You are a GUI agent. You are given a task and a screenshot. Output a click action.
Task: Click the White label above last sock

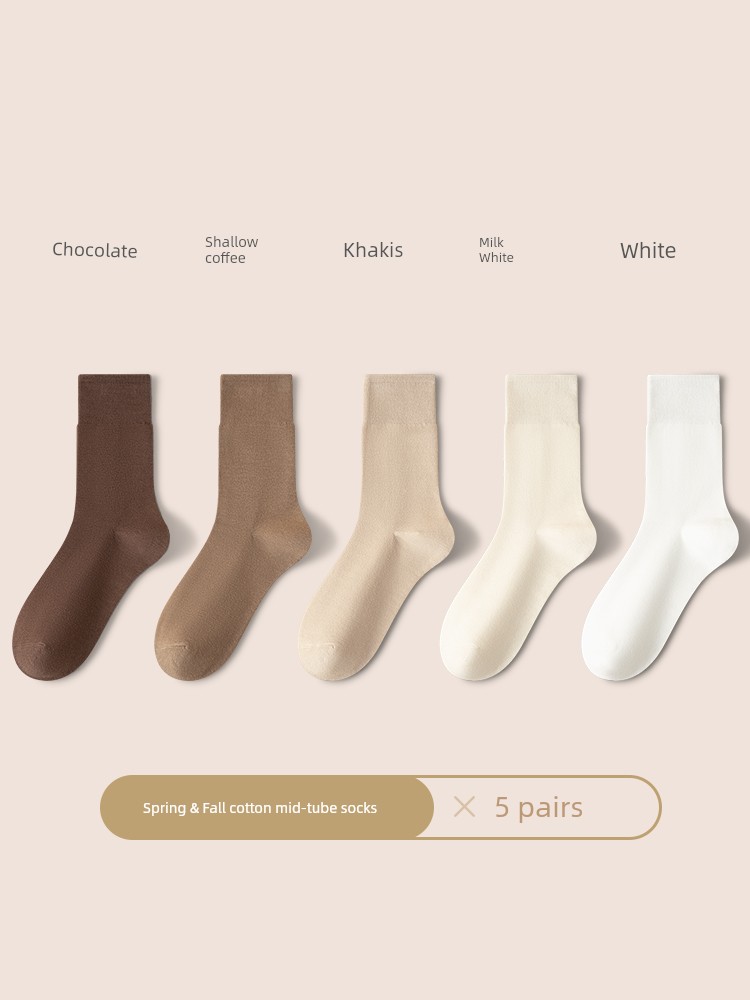click(x=648, y=250)
